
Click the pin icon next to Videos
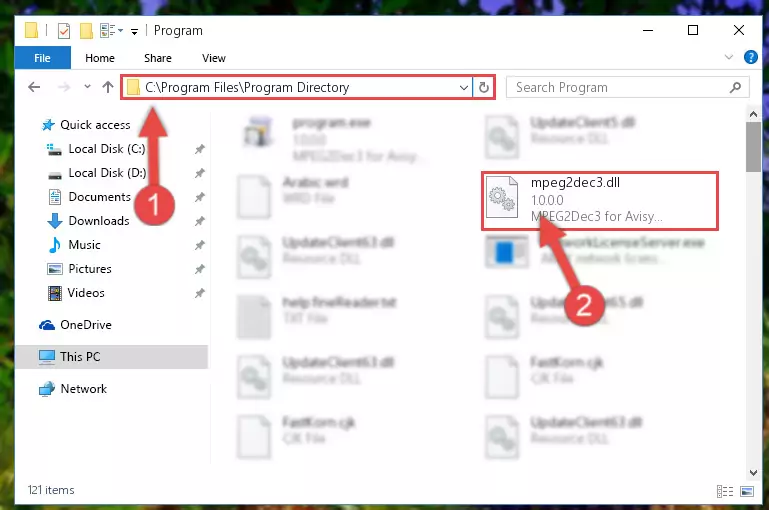point(199,293)
